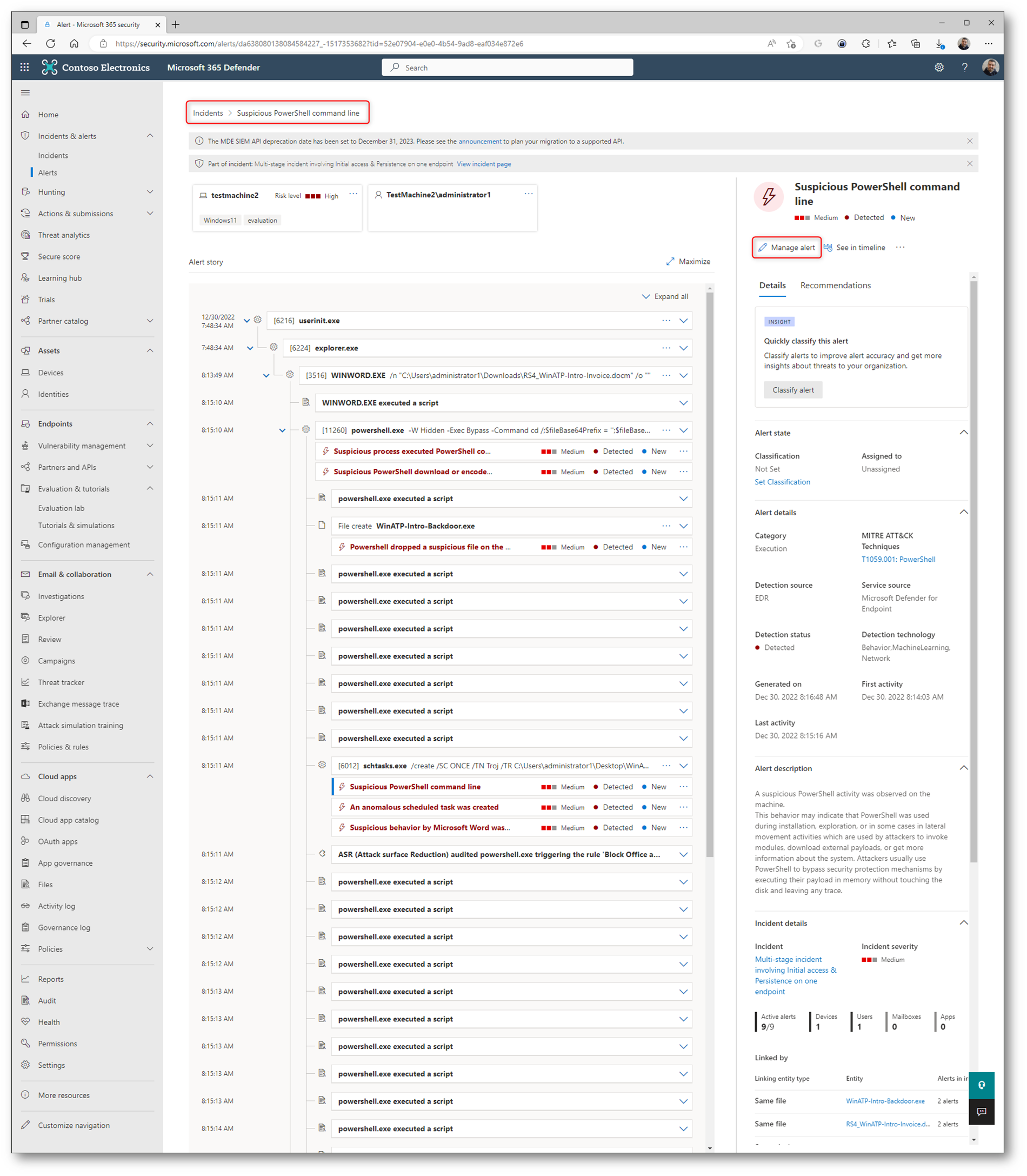Click See in timeline
The height and width of the screenshot is (1176, 1027).
point(855,247)
